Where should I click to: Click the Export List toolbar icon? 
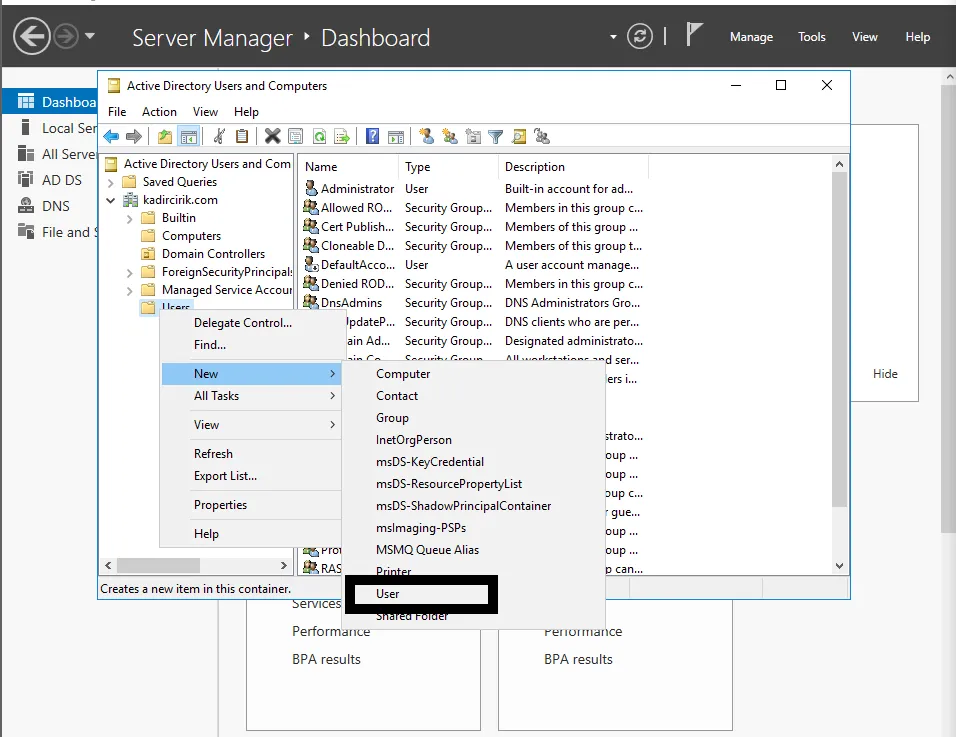(x=342, y=137)
